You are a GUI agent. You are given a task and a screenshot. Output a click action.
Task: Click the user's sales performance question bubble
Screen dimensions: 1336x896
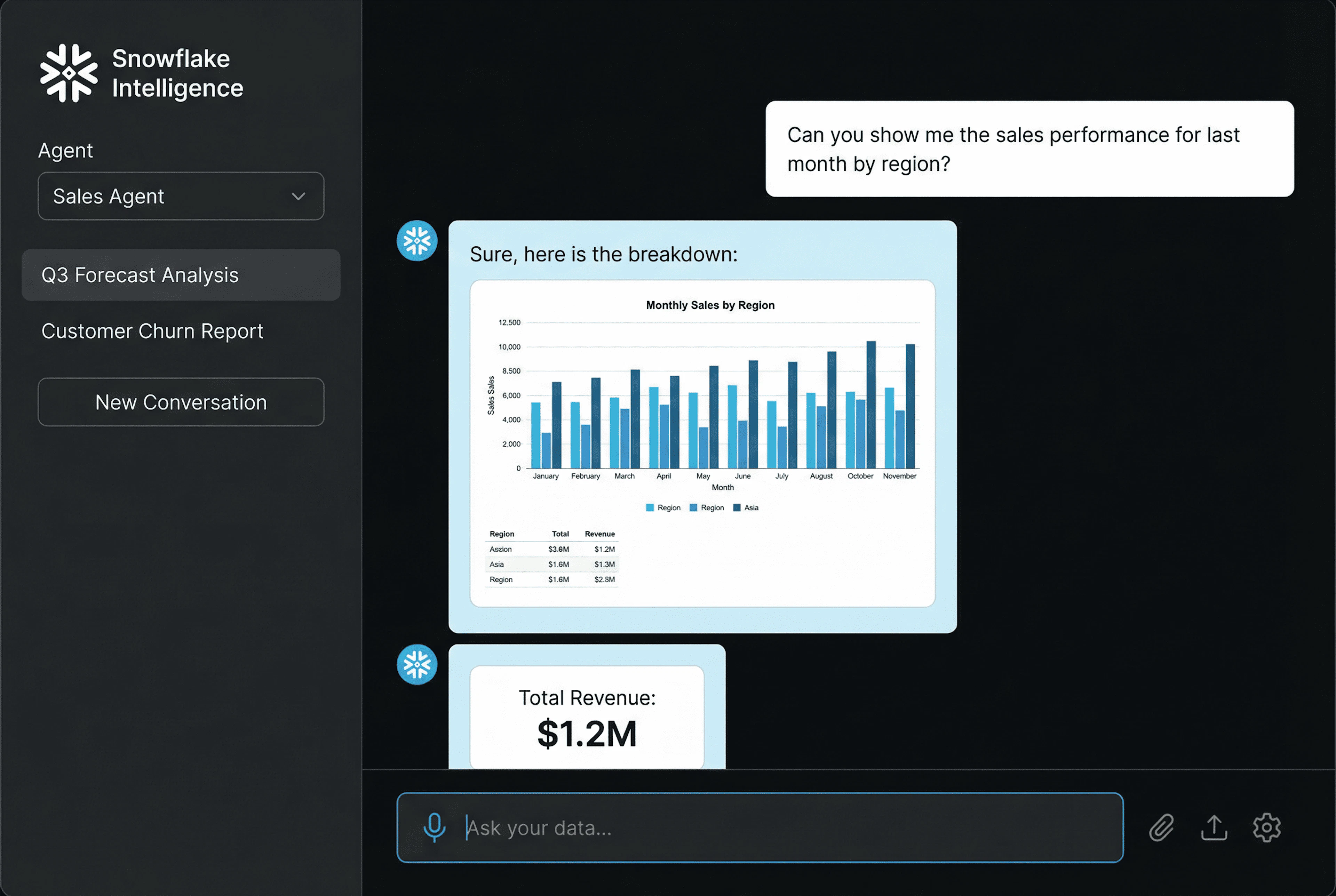(1029, 149)
